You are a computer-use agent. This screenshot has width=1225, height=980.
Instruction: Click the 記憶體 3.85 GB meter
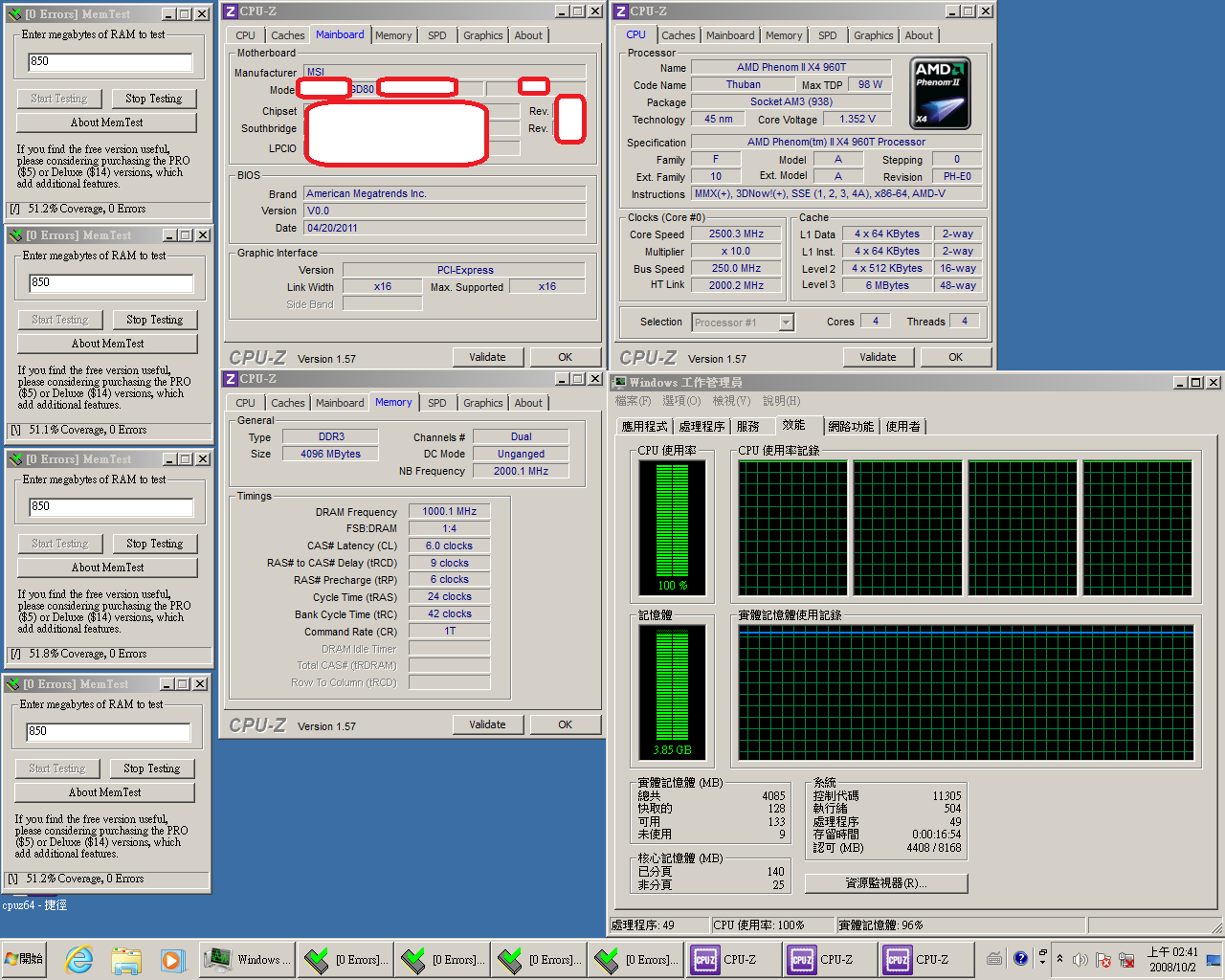tap(672, 693)
